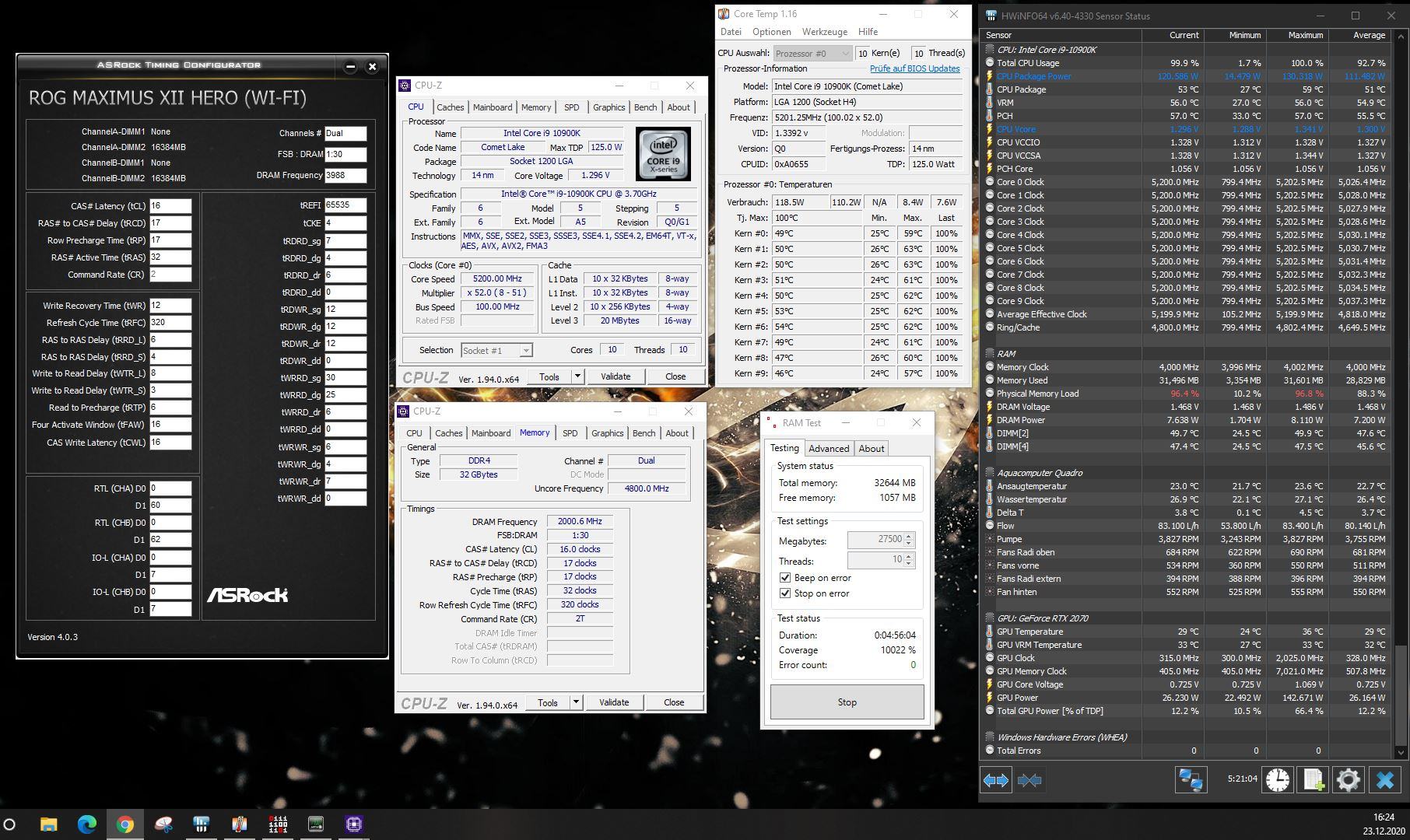Image resolution: width=1410 pixels, height=840 pixels.
Task: Open Core Temp from the taskbar
Action: pyautogui.click(x=240, y=824)
